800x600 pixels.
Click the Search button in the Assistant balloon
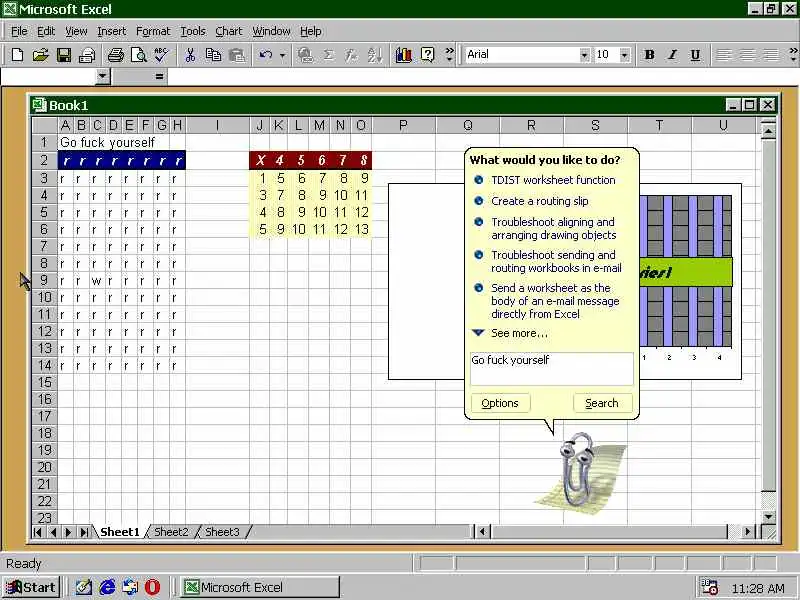[602, 403]
